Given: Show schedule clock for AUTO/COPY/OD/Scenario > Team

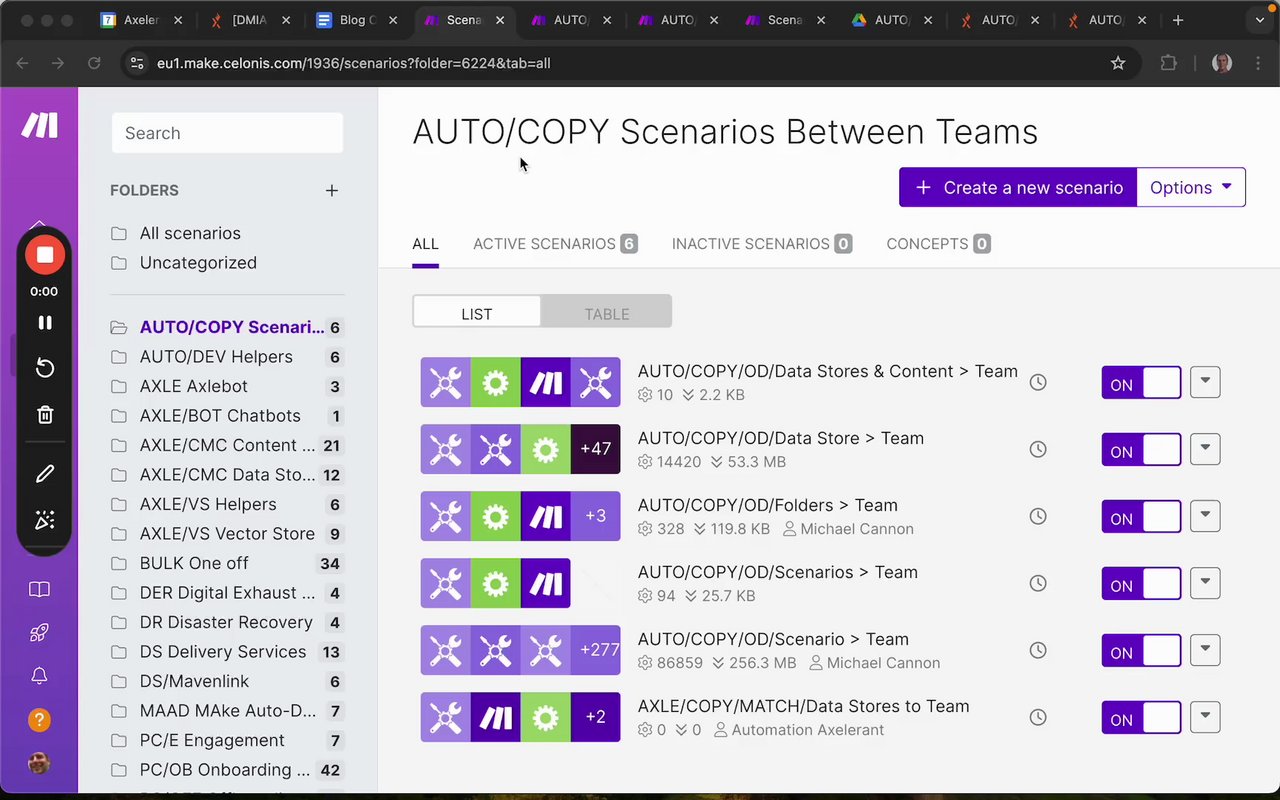Looking at the screenshot, I should pyautogui.click(x=1038, y=650).
